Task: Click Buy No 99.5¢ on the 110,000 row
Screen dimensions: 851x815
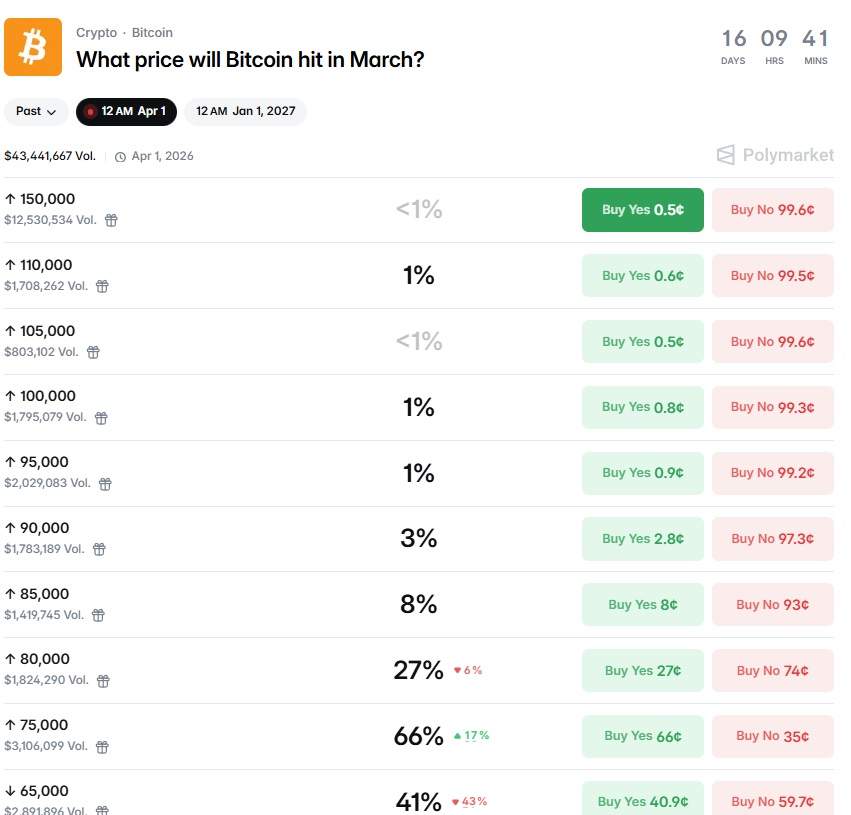Action: click(x=772, y=275)
